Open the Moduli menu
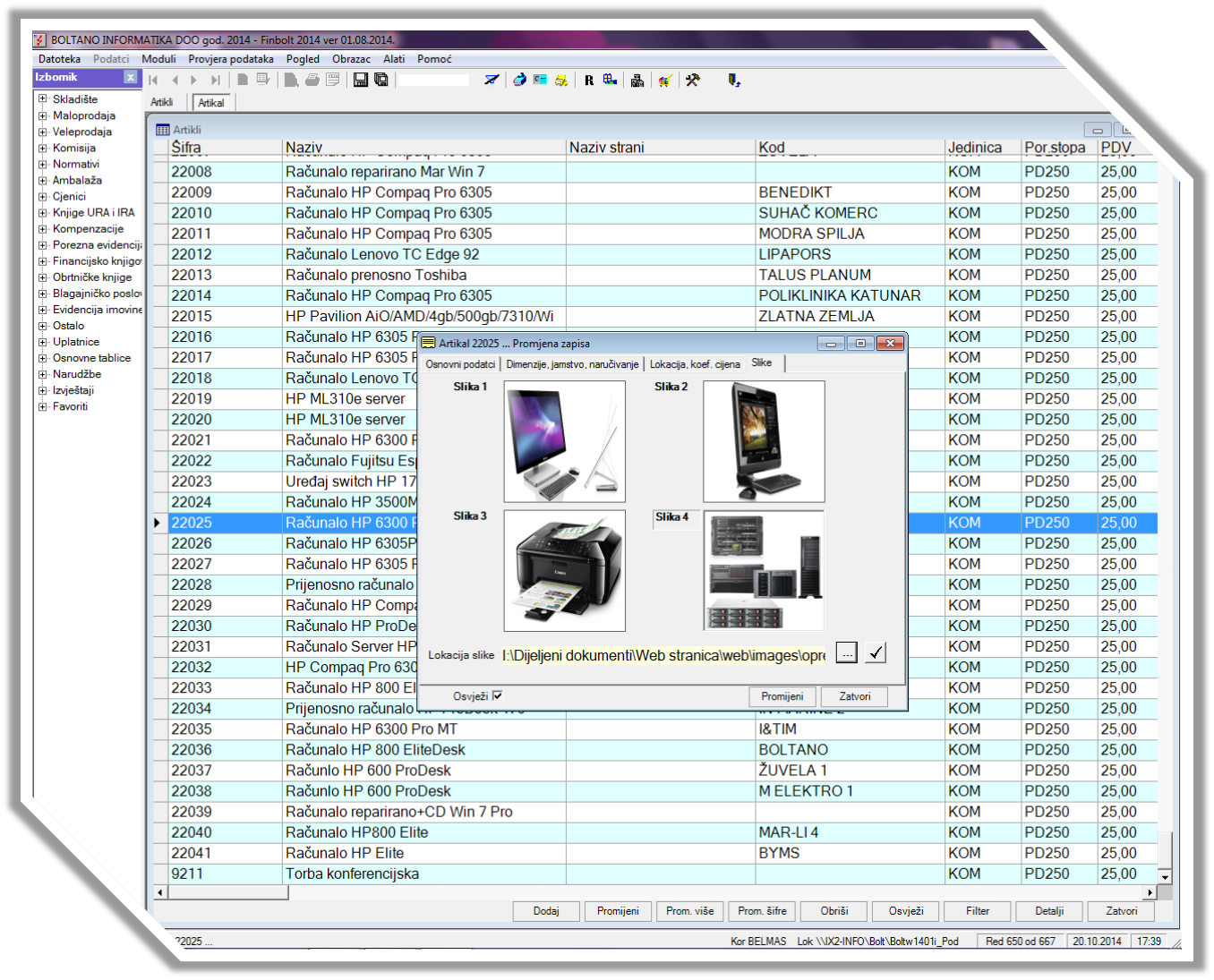This screenshot has height=980, width=1214. [x=158, y=59]
